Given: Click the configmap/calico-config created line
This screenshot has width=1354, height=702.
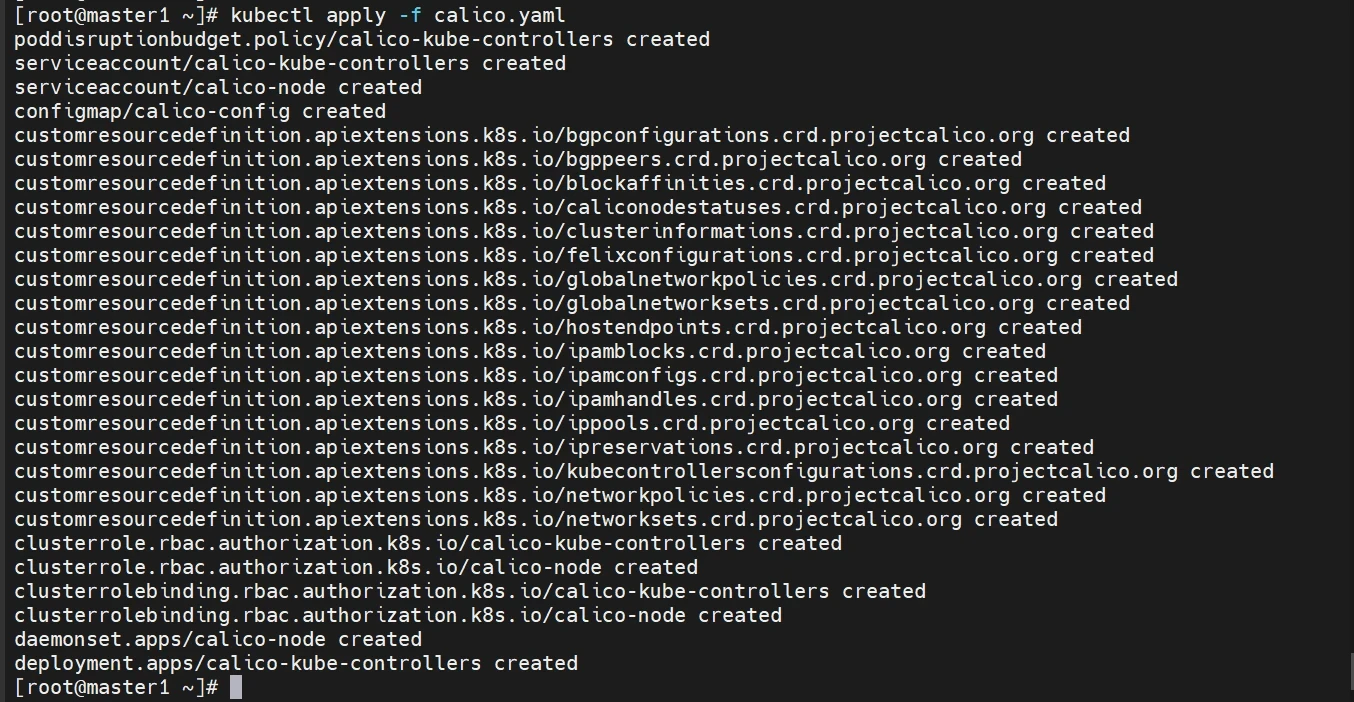Looking at the screenshot, I should click(x=200, y=111).
